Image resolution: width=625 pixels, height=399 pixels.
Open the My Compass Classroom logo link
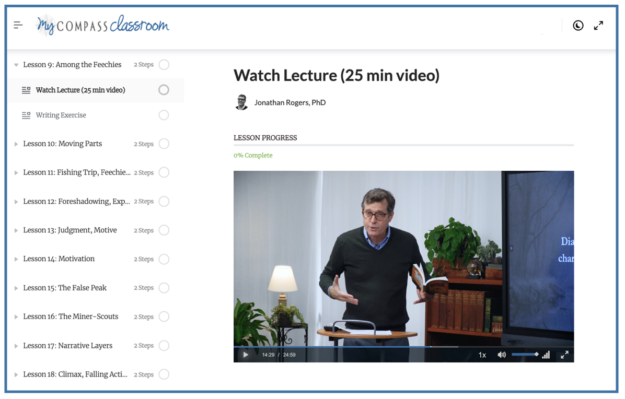coord(103,25)
